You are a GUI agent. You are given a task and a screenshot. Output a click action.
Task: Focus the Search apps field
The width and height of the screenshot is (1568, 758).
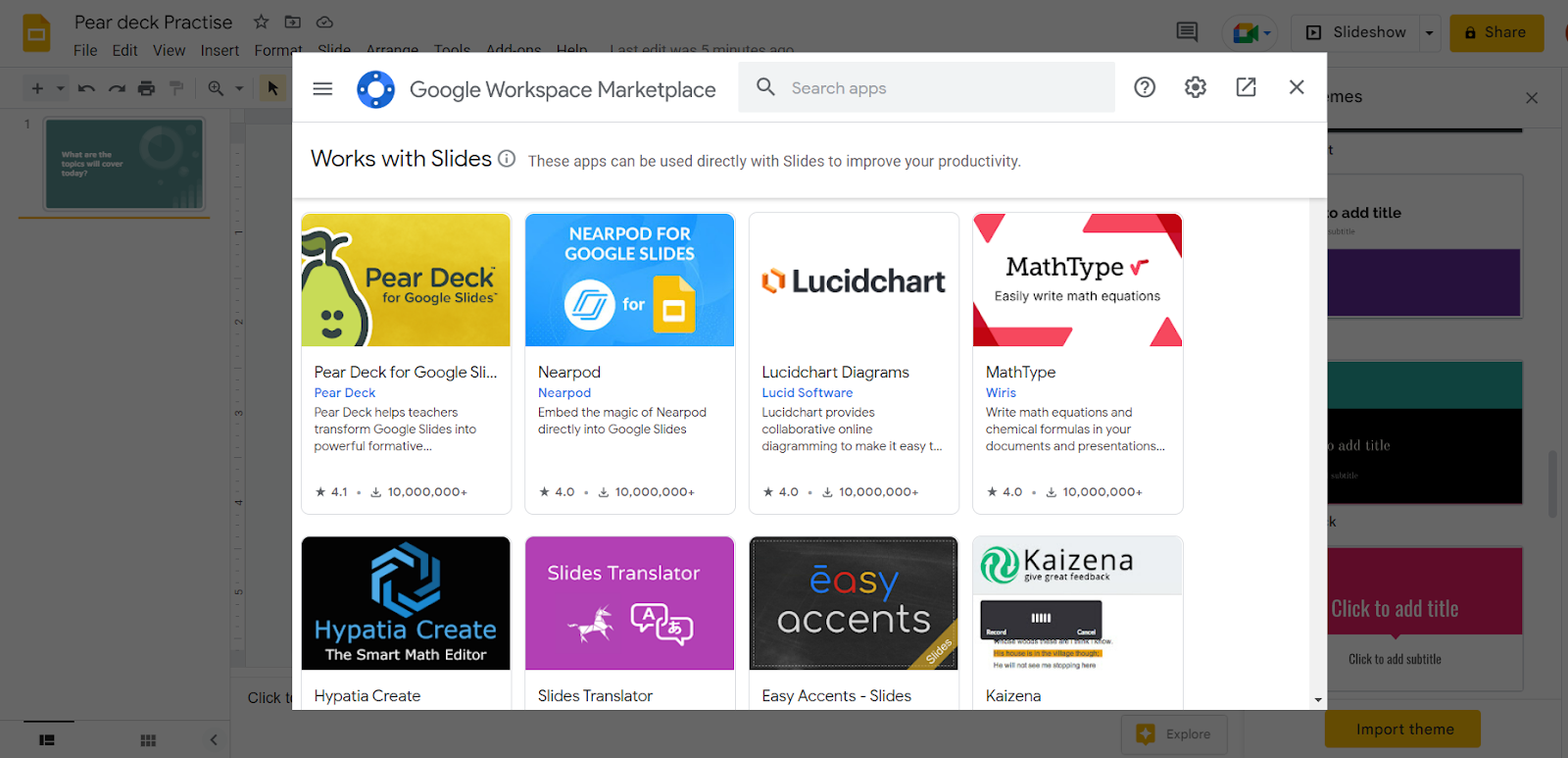pyautogui.click(x=927, y=87)
